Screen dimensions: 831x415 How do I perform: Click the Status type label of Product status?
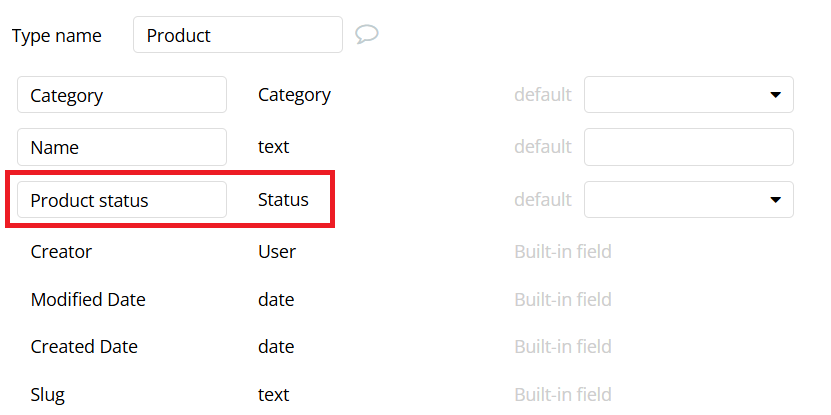(283, 200)
